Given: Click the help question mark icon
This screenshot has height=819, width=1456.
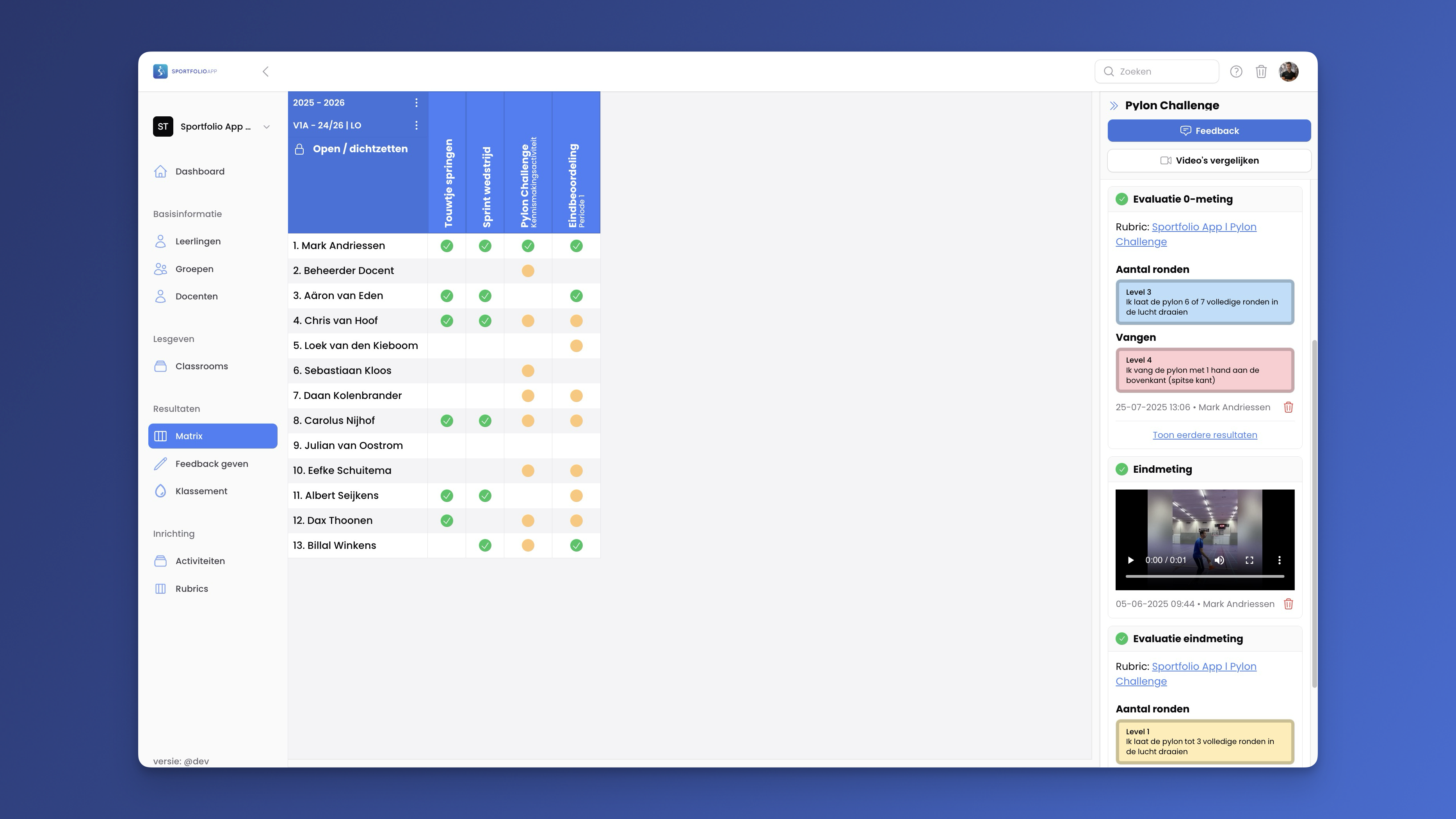Looking at the screenshot, I should pyautogui.click(x=1236, y=71).
